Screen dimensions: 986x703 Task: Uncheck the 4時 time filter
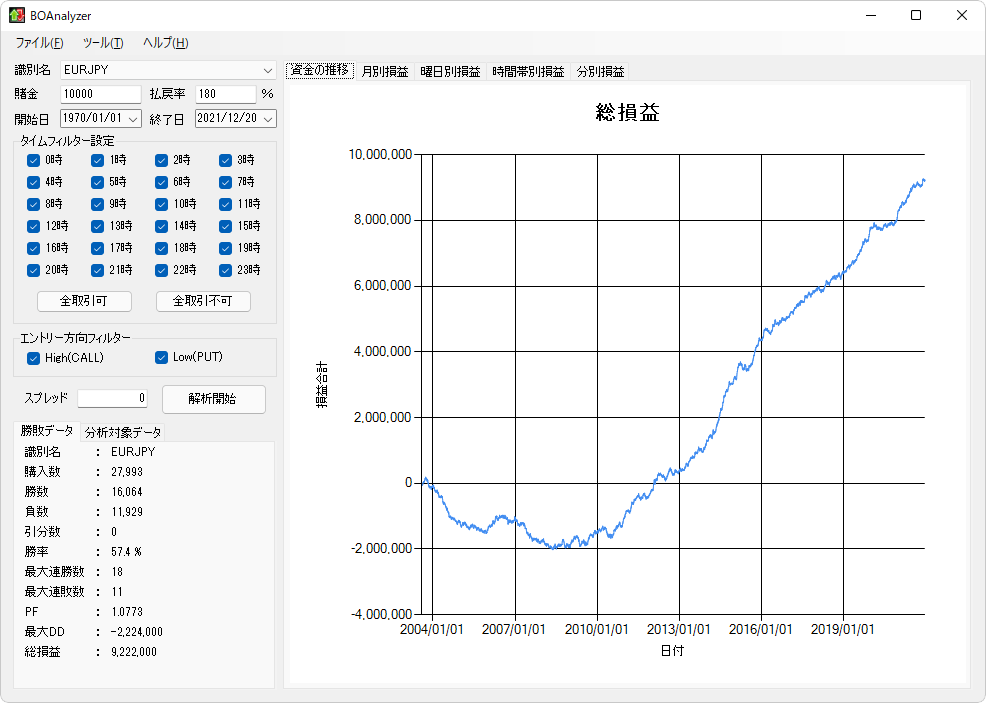[33, 182]
